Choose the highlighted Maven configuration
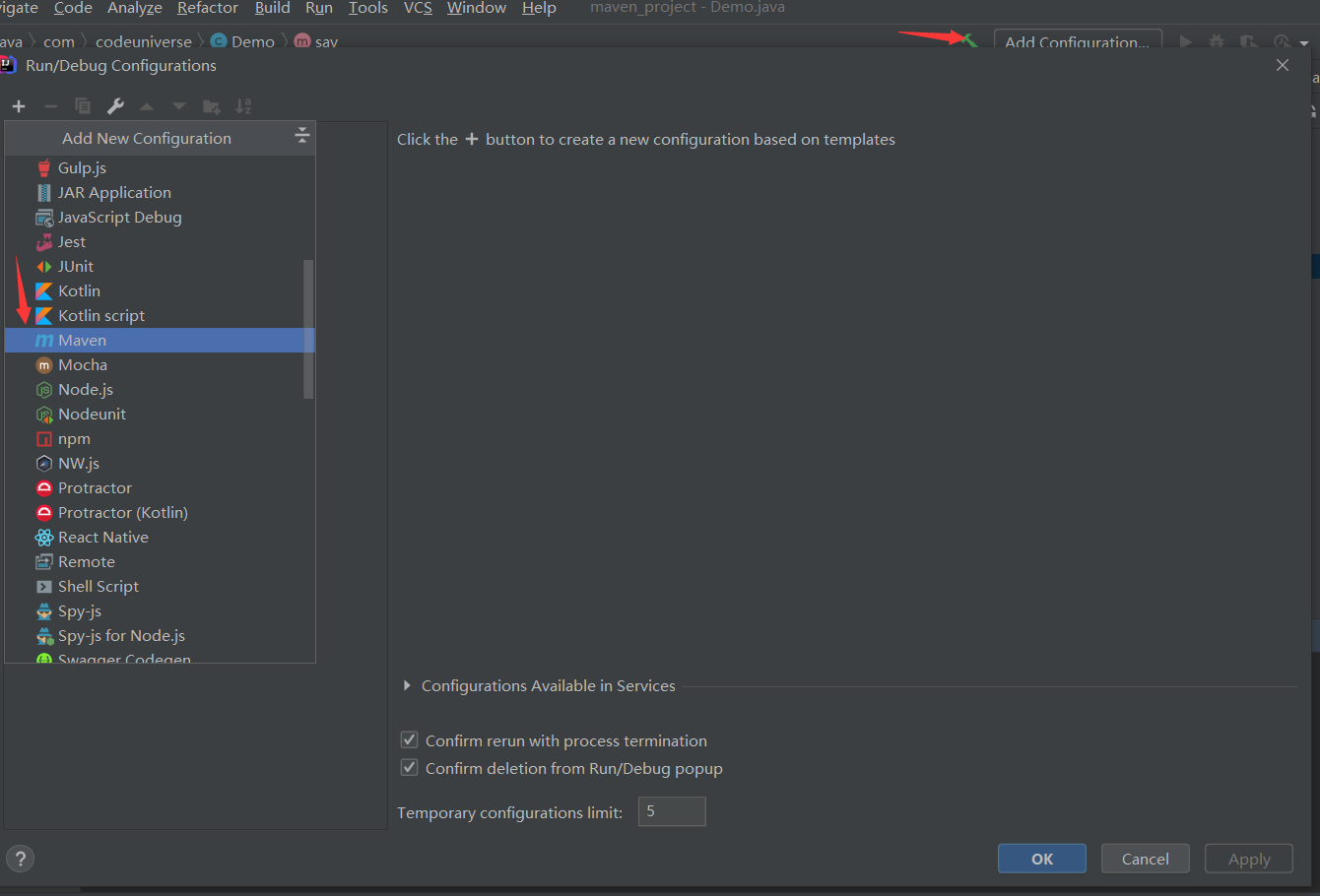This screenshot has width=1320, height=896. point(160,340)
